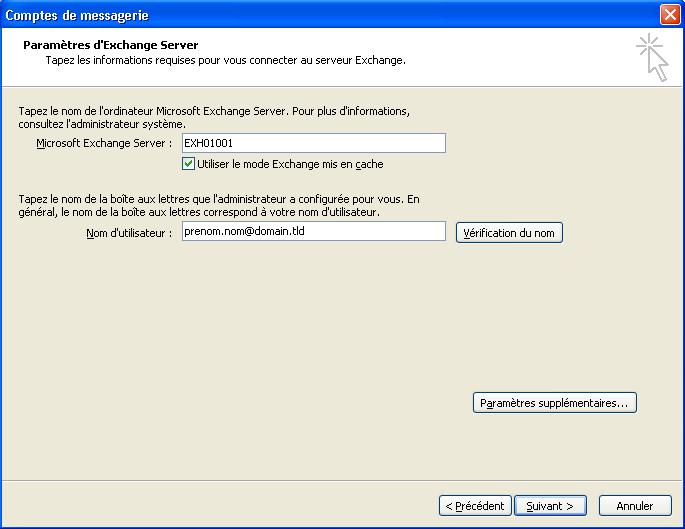Click the text Tapez les informations requises
685x529 pixels.
point(121,60)
